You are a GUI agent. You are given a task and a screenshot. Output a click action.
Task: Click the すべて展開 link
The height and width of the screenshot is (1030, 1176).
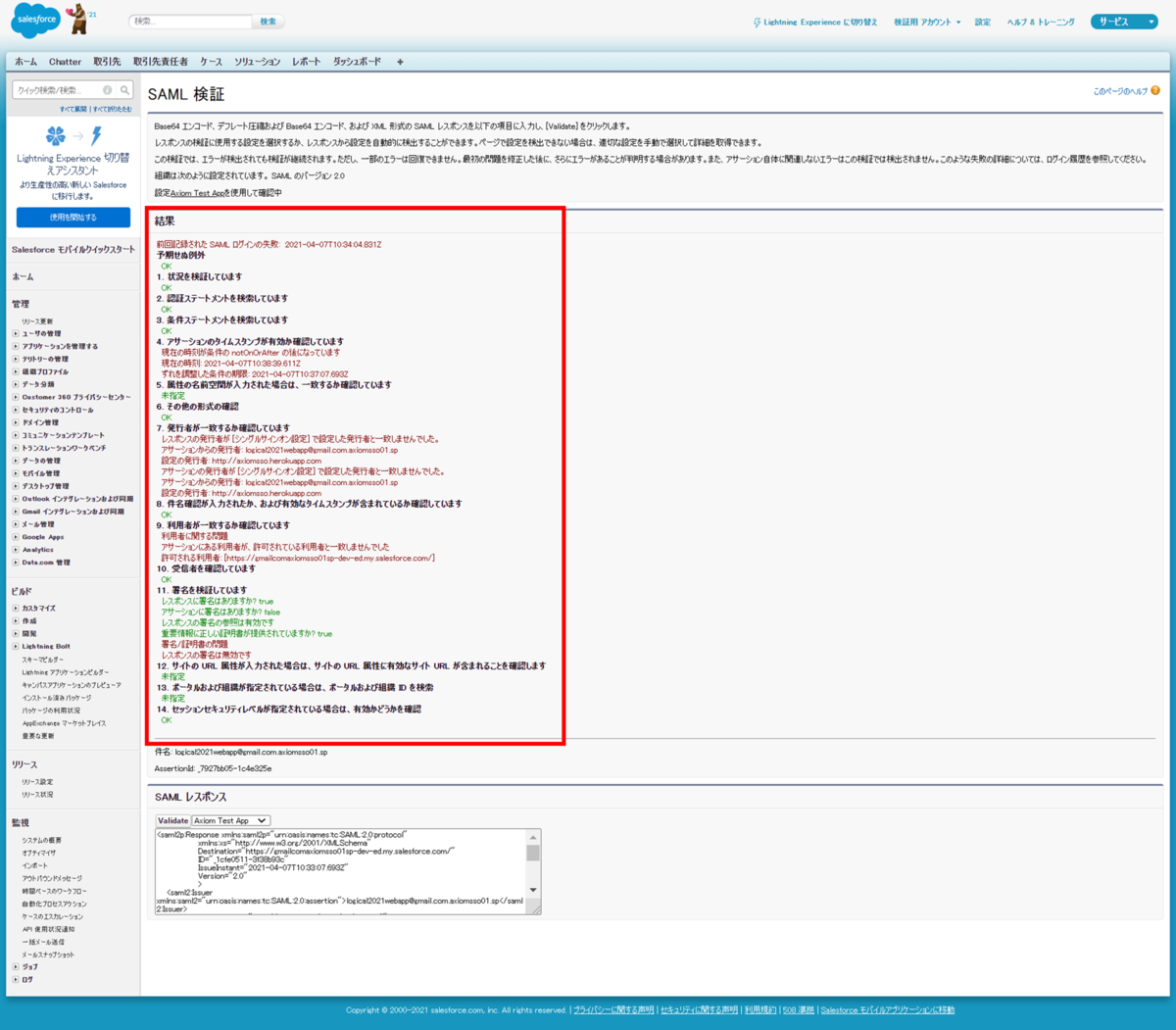tap(73, 109)
